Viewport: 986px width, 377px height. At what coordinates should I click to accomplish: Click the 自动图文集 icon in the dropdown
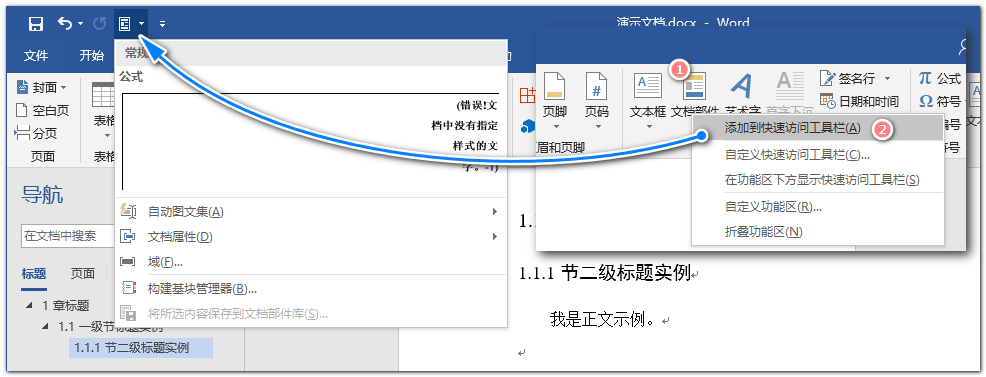128,211
